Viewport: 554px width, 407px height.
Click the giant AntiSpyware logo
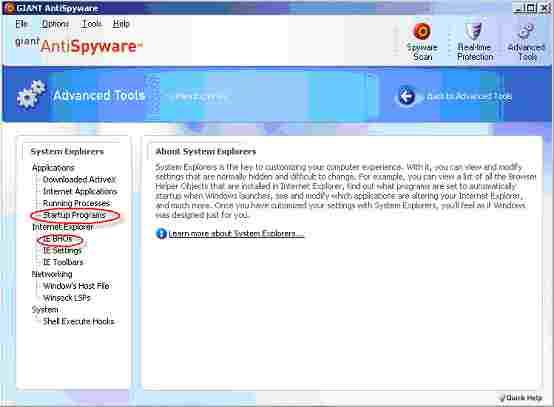pyautogui.click(x=78, y=46)
